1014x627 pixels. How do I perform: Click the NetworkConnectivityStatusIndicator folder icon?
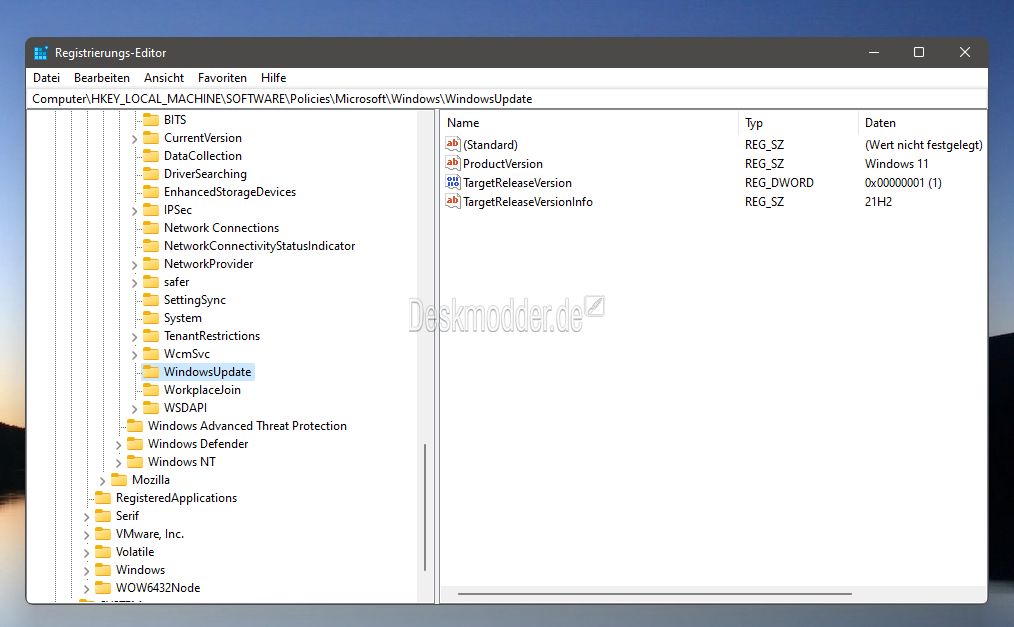(x=151, y=246)
